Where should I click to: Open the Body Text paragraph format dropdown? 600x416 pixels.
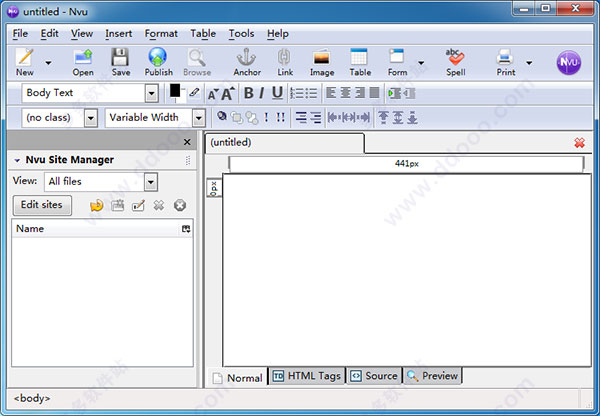152,93
